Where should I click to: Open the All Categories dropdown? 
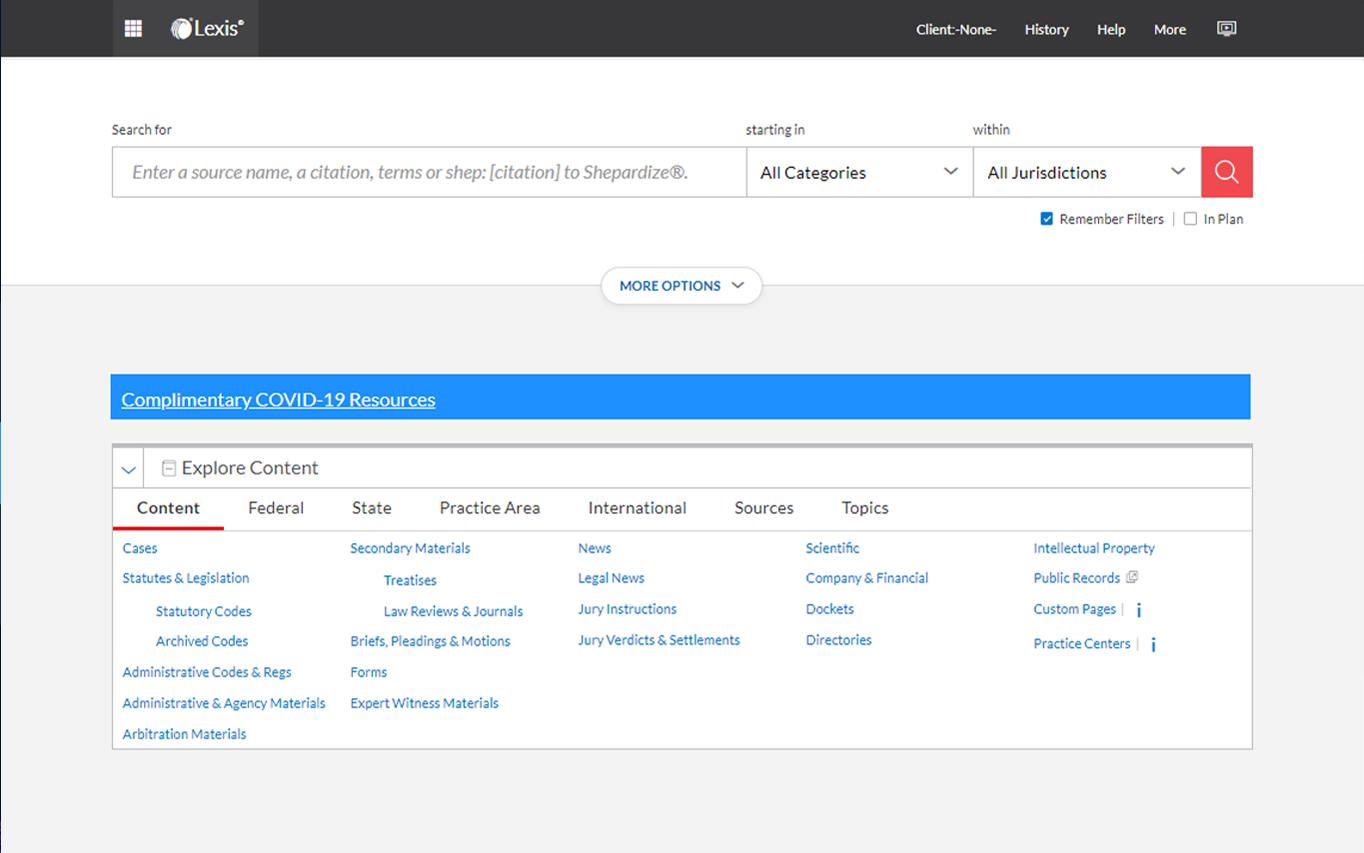coord(859,172)
